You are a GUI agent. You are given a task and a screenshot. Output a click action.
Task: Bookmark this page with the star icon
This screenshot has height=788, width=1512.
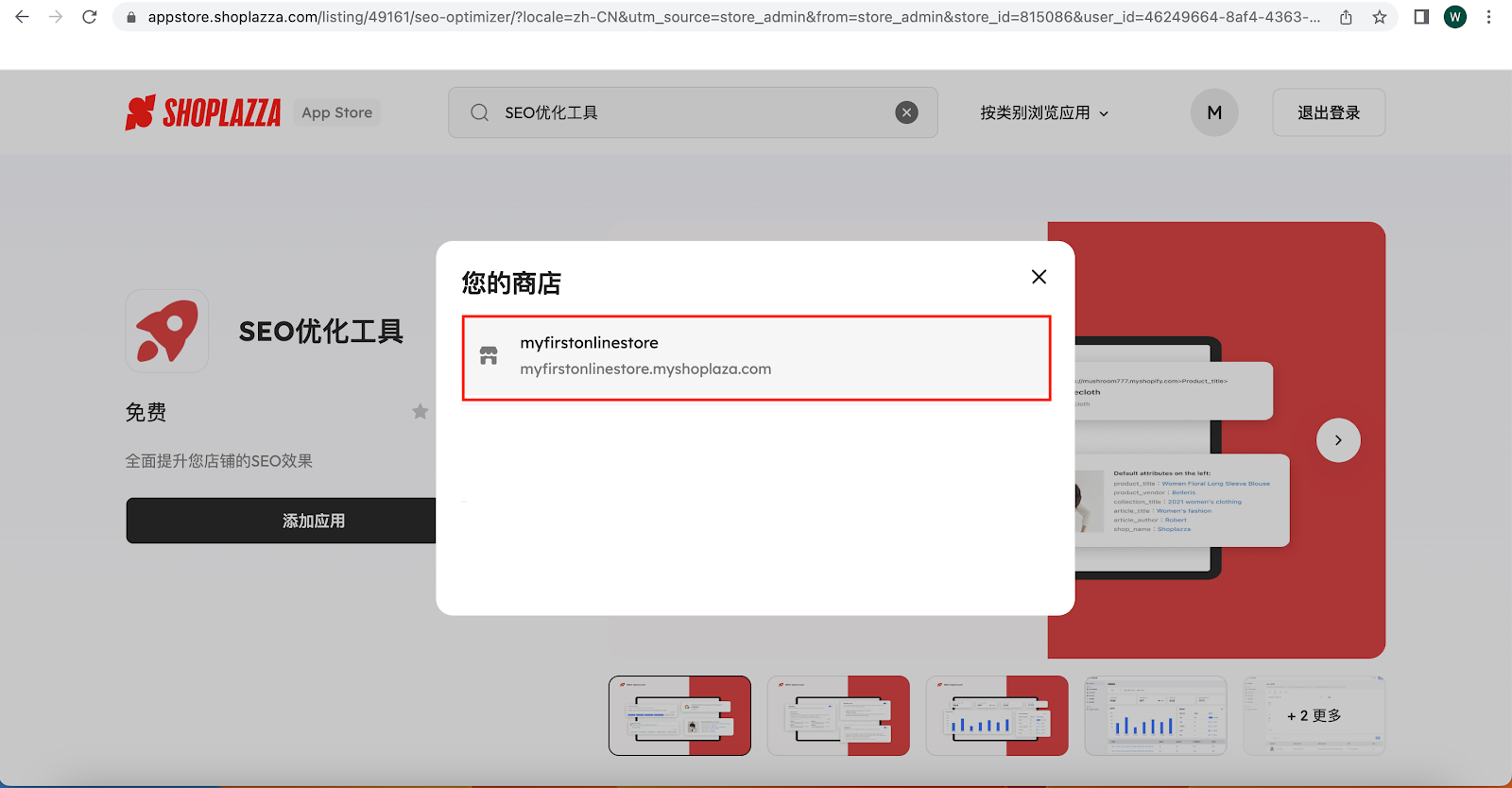point(1380,17)
